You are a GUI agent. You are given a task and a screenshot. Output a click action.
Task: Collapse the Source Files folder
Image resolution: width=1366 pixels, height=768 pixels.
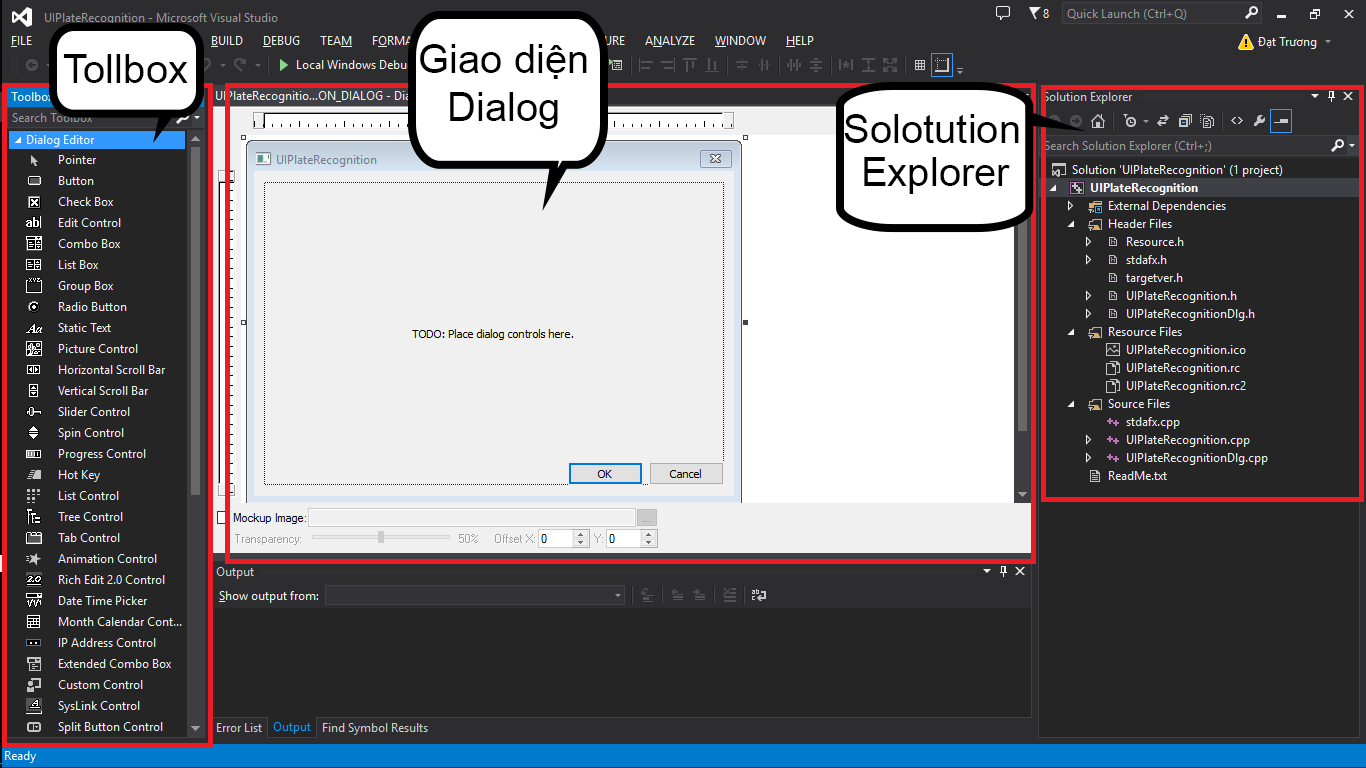(1070, 404)
